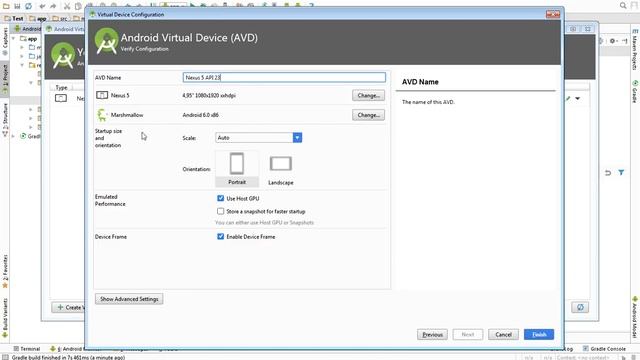Image resolution: width=640 pixels, height=360 pixels.
Task: Click the Marshmallow Android icon
Action: click(x=102, y=115)
